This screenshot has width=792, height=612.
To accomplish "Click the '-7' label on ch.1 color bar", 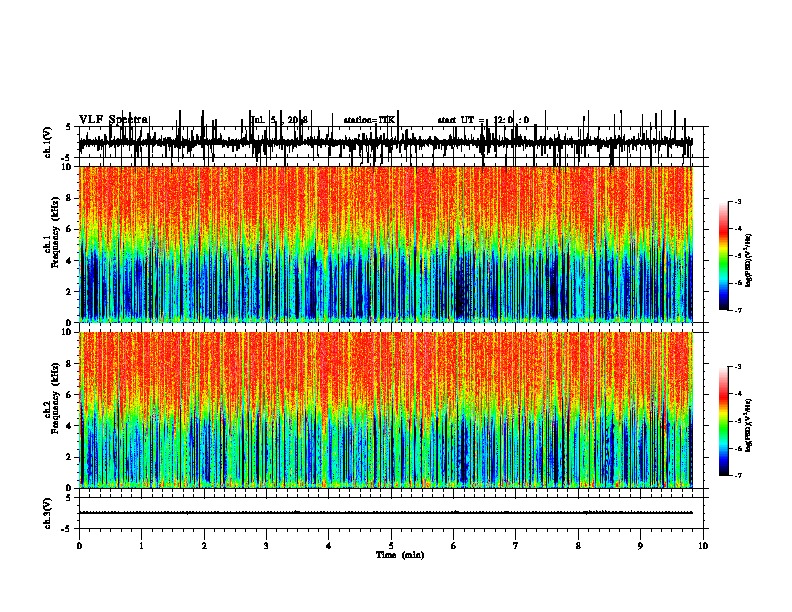I will [x=737, y=310].
